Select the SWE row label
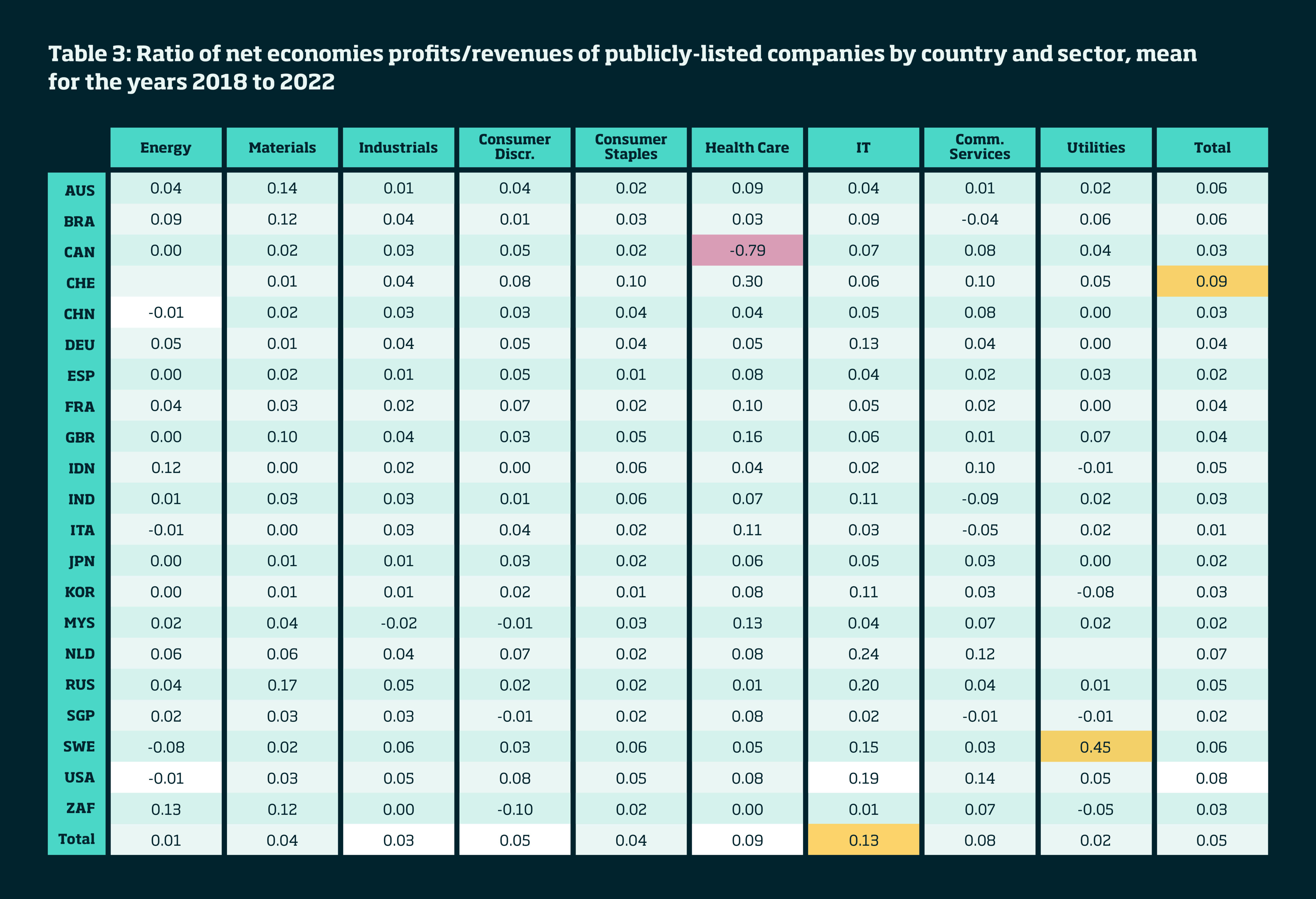 pos(79,747)
